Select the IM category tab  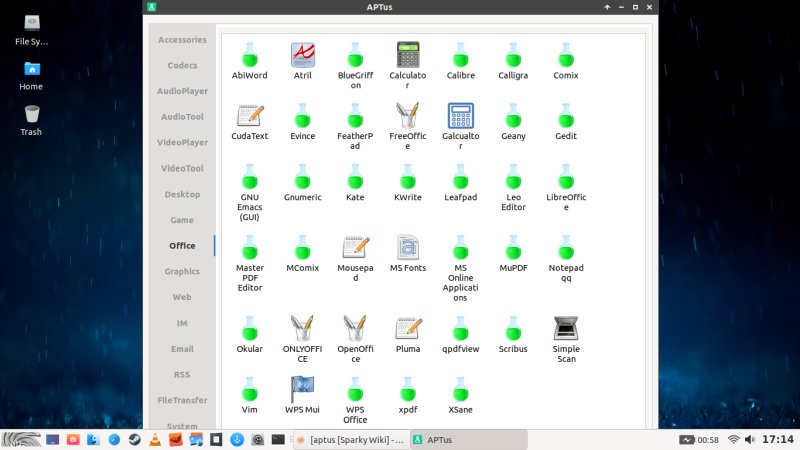coord(182,323)
